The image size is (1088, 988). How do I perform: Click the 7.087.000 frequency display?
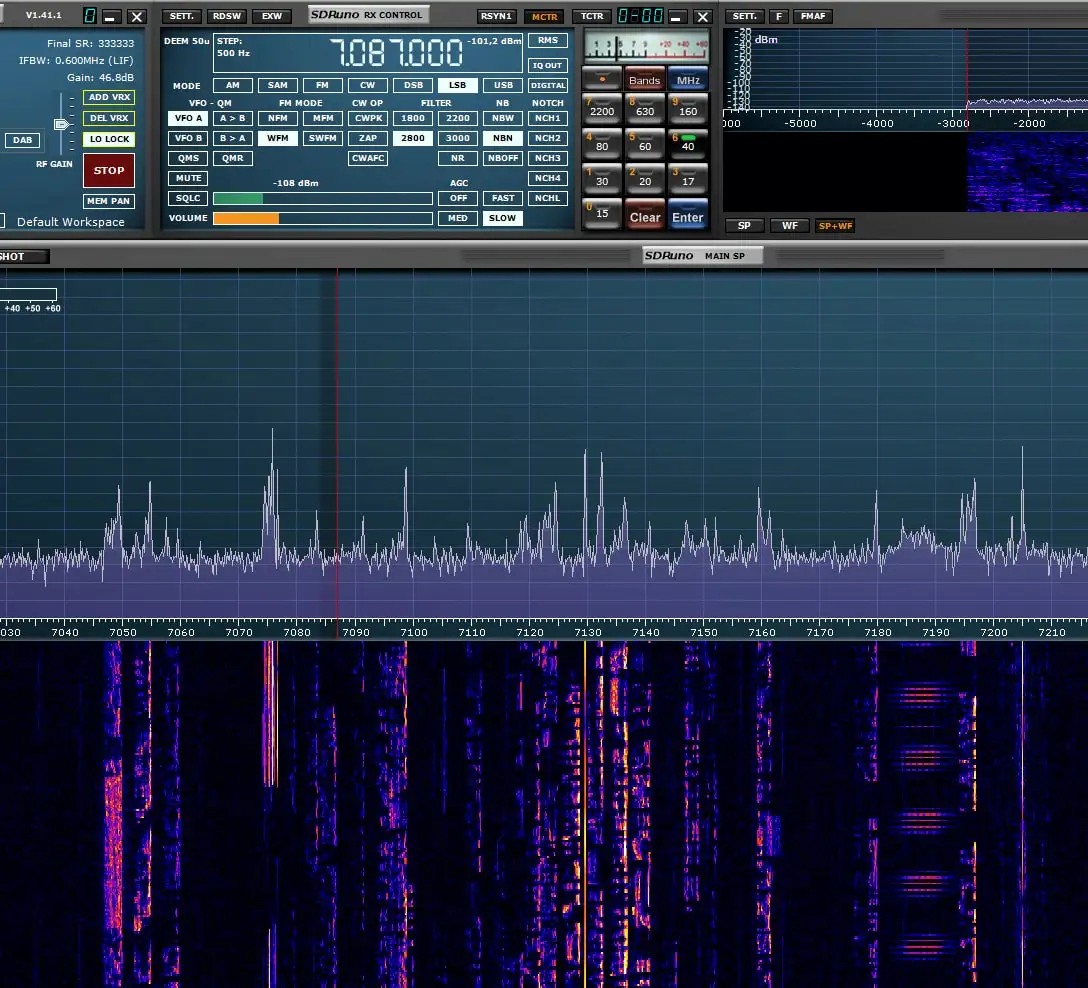click(x=395, y=53)
